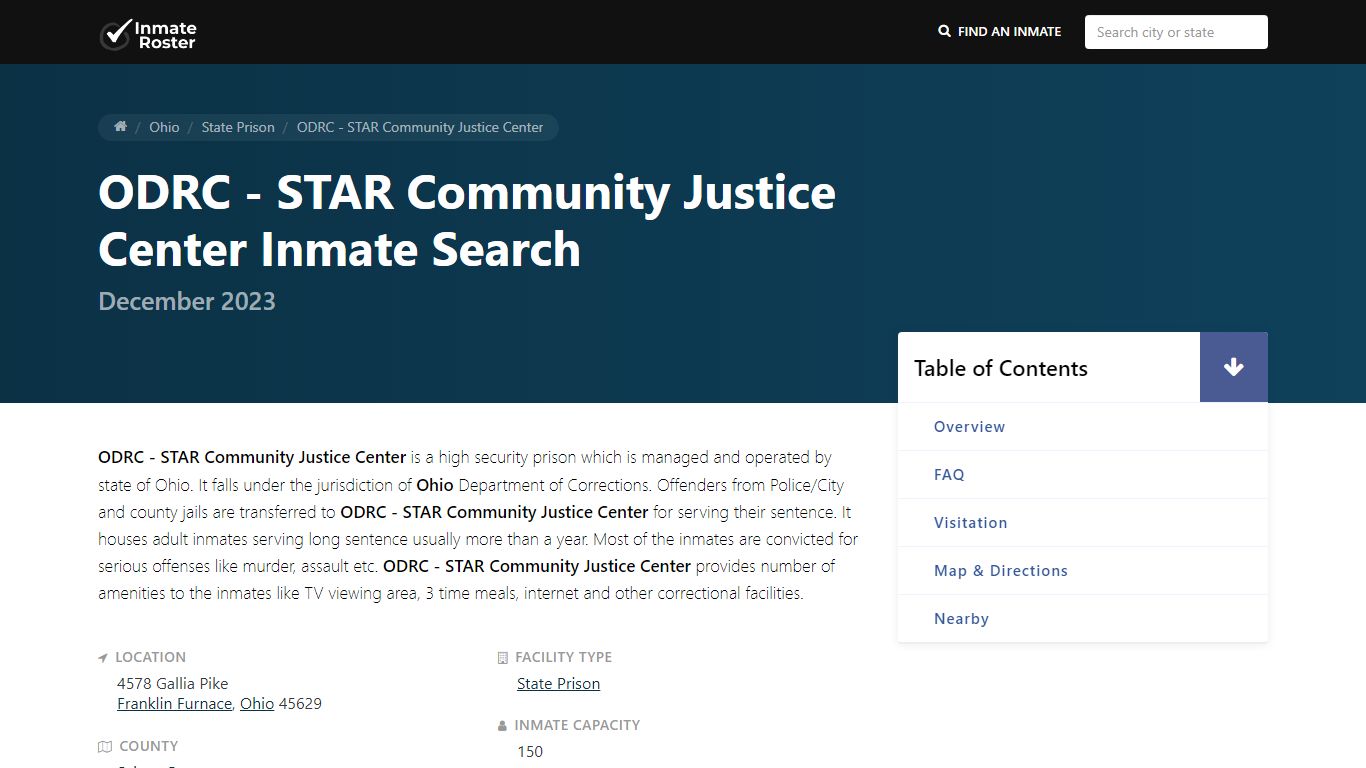The image size is (1366, 768).
Task: Focus the Search city or state field
Action: pyautogui.click(x=1176, y=32)
